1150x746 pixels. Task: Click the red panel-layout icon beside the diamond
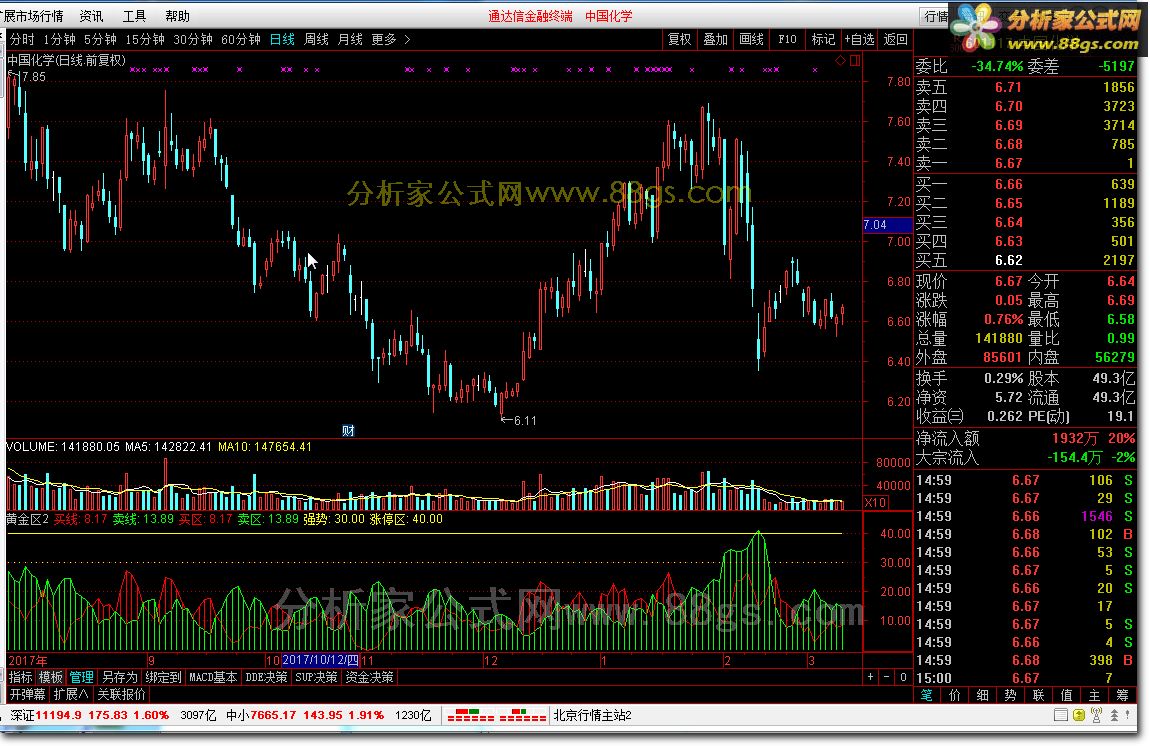[x=854, y=61]
